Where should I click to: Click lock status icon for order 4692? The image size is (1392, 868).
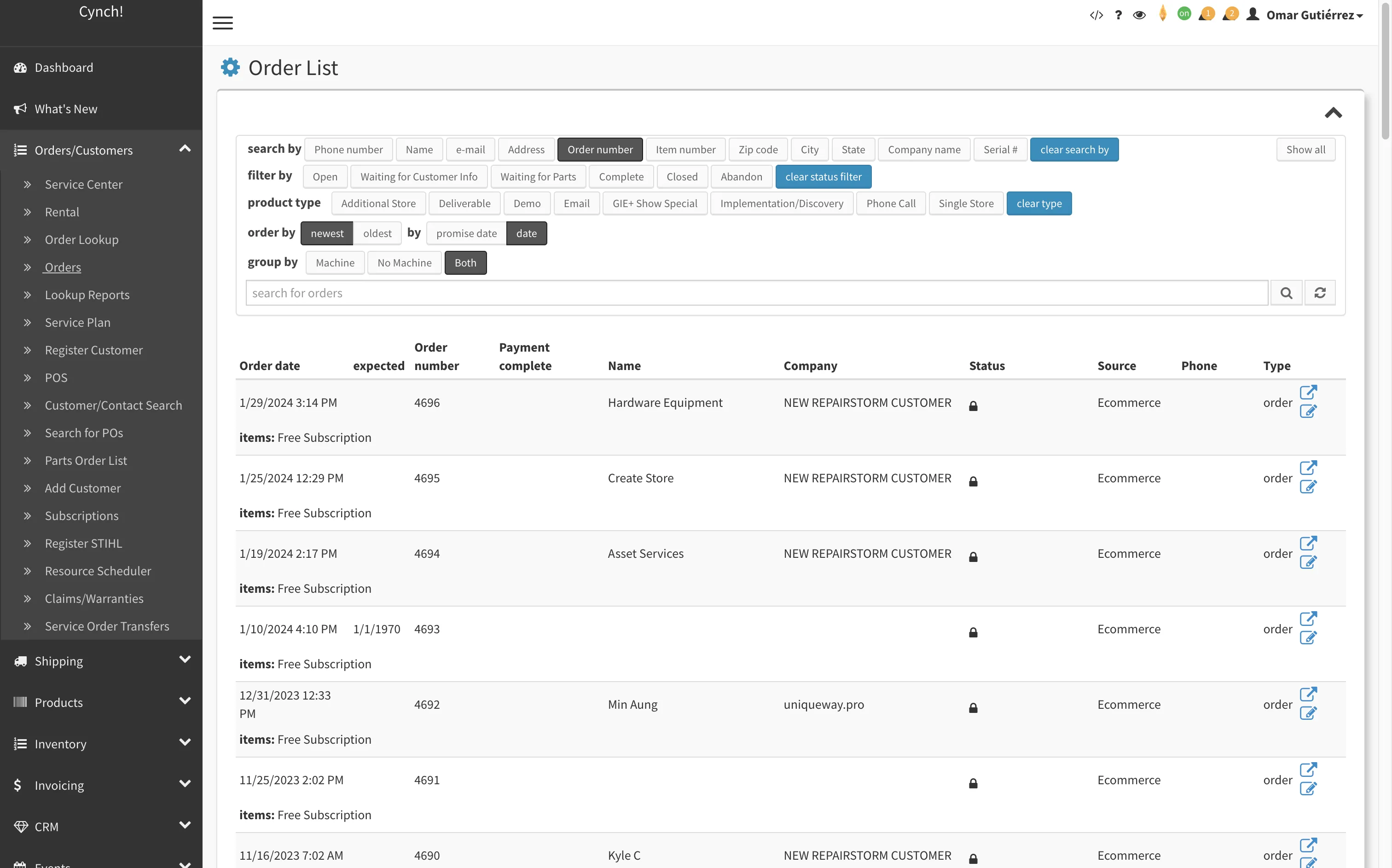click(973, 708)
